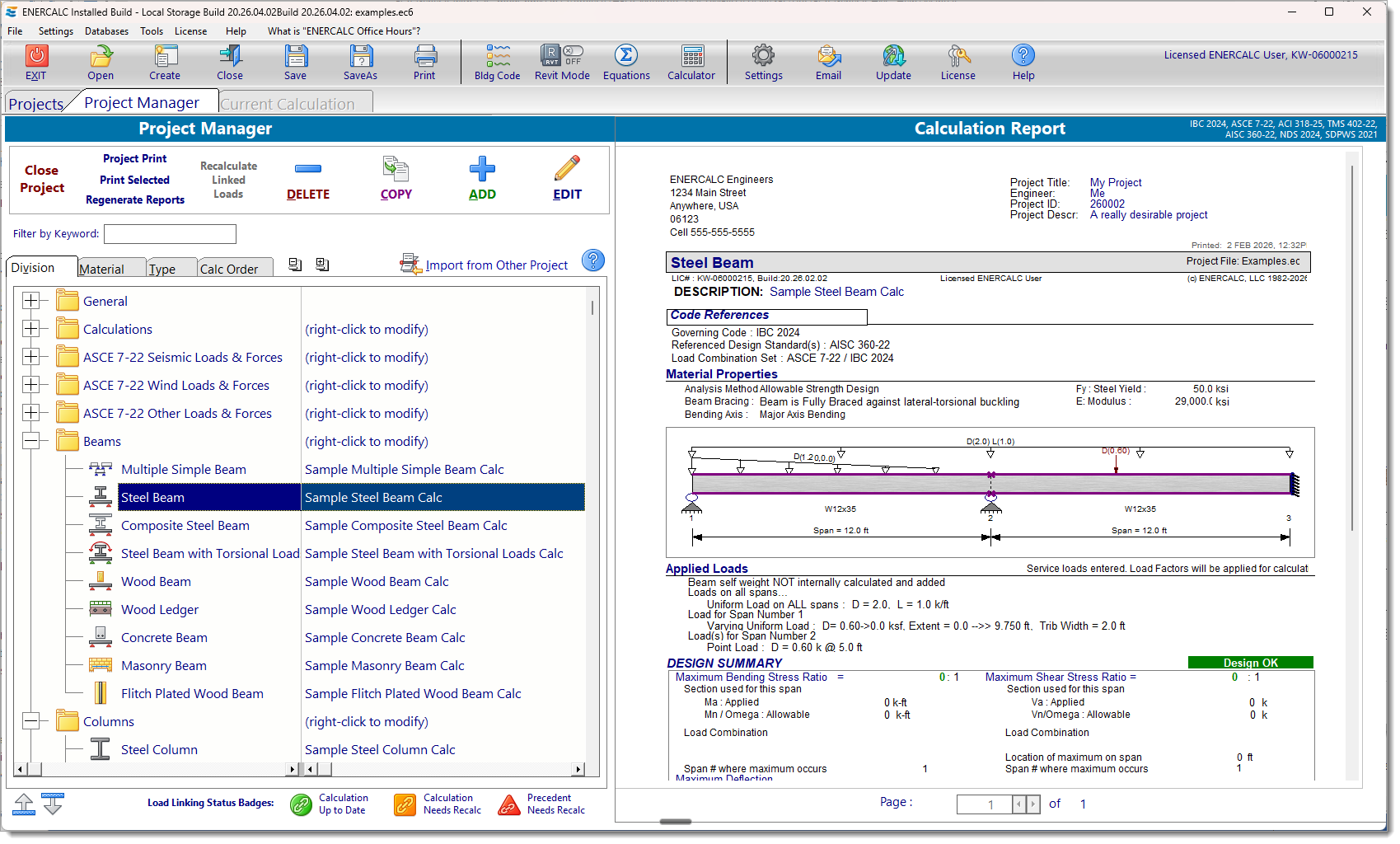Click the Close Project button

click(42, 179)
